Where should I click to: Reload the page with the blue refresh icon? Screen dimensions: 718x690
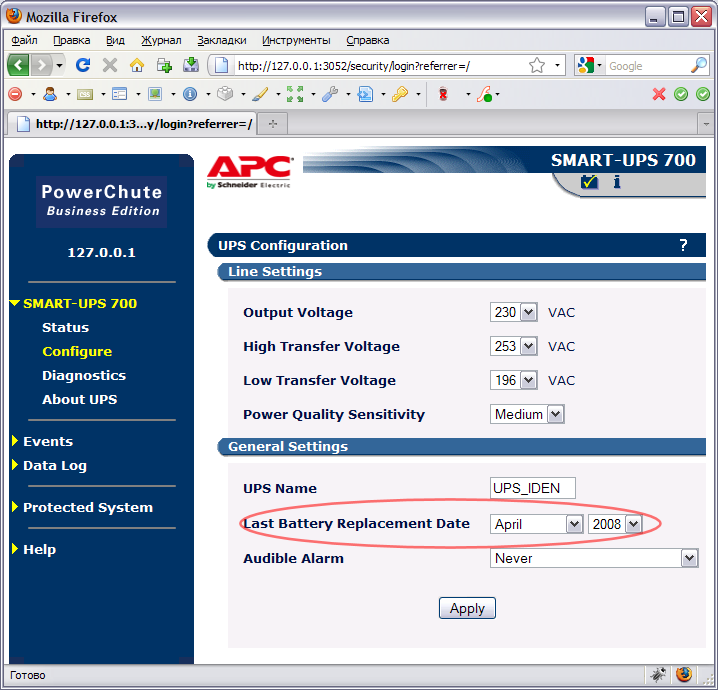point(82,65)
